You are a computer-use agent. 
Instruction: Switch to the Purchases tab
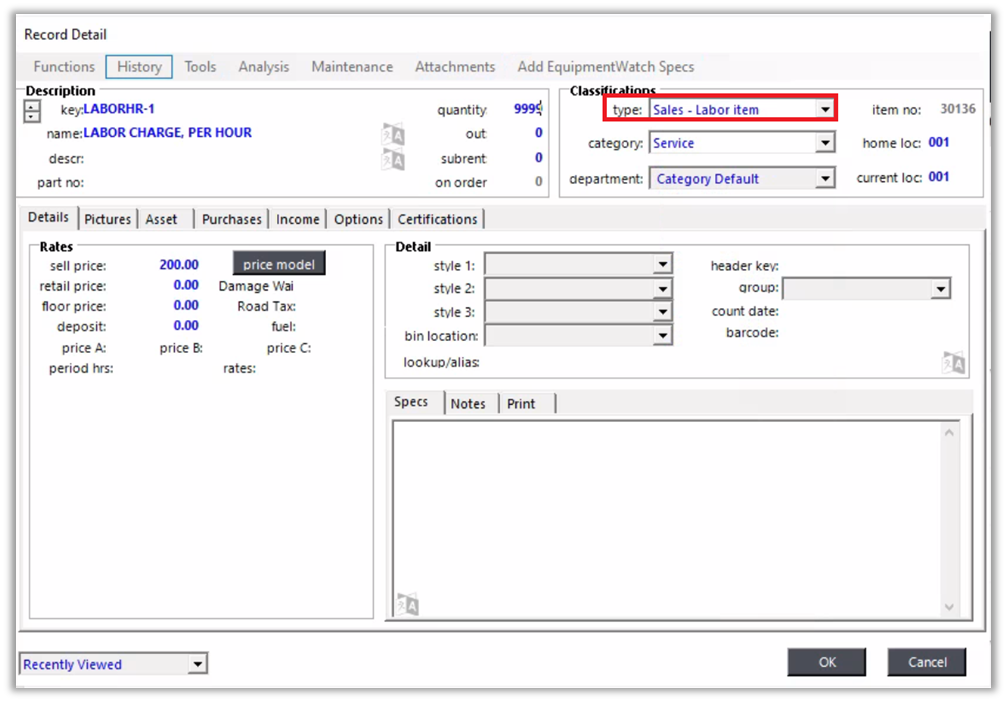[x=231, y=219]
